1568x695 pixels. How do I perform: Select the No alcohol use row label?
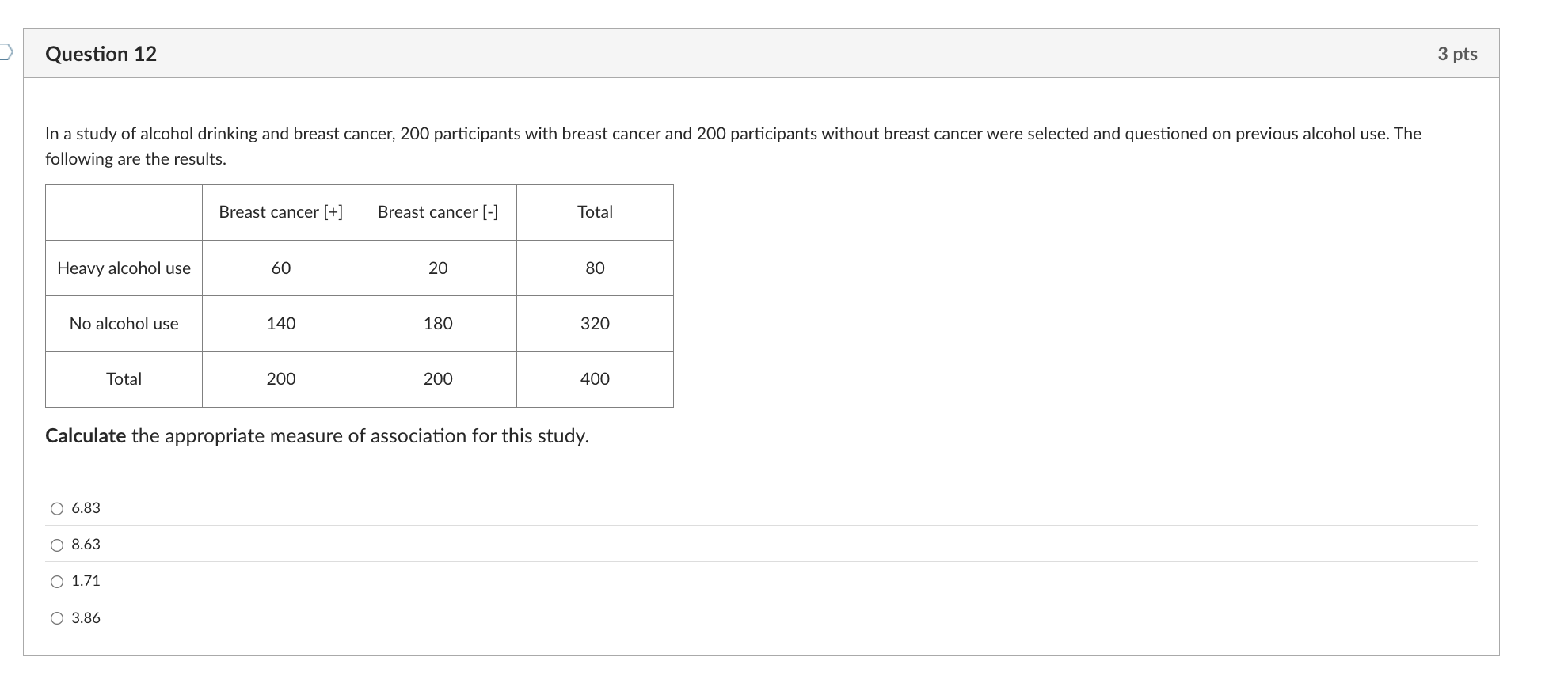pyautogui.click(x=124, y=323)
